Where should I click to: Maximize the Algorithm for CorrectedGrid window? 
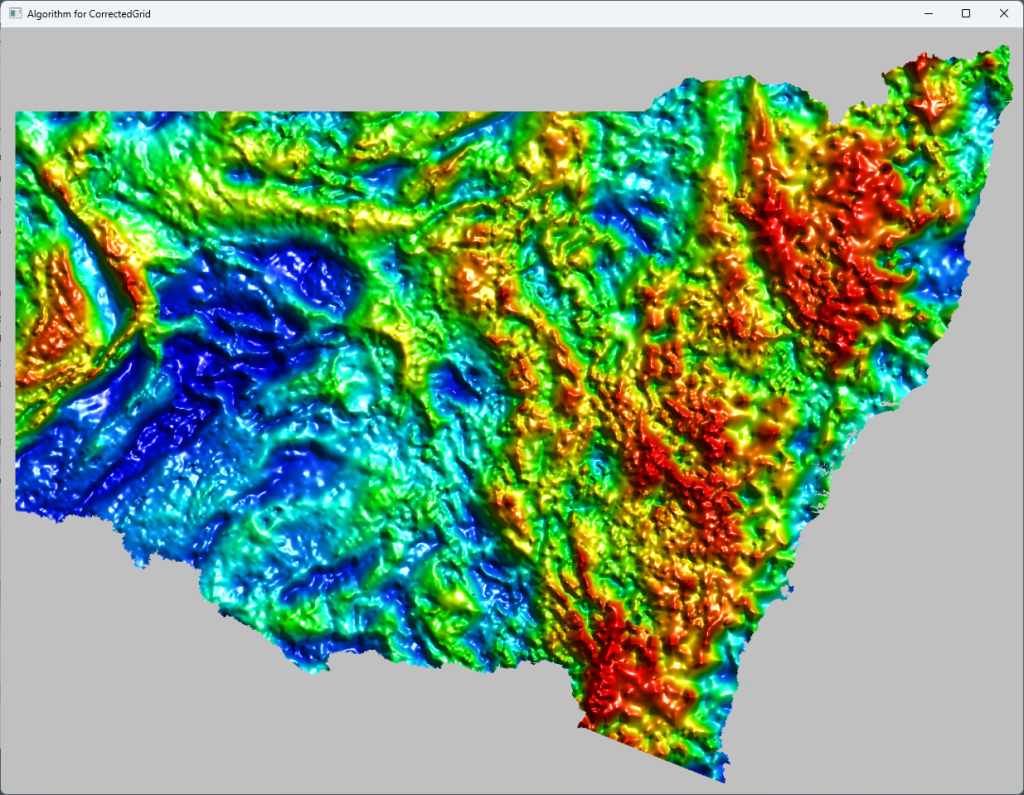(x=965, y=13)
